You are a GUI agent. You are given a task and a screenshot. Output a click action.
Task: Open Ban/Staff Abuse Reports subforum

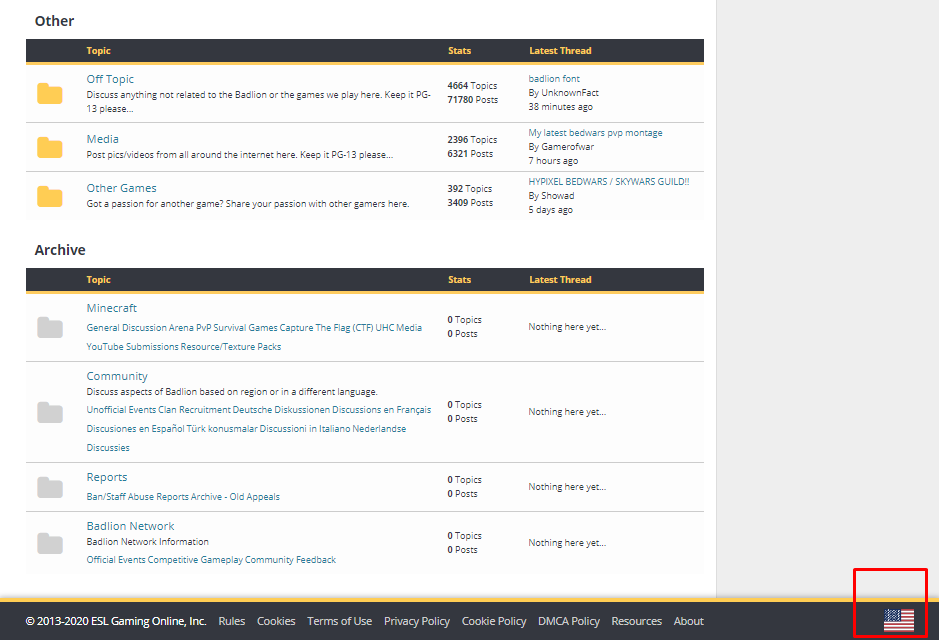pyautogui.click(x=138, y=497)
